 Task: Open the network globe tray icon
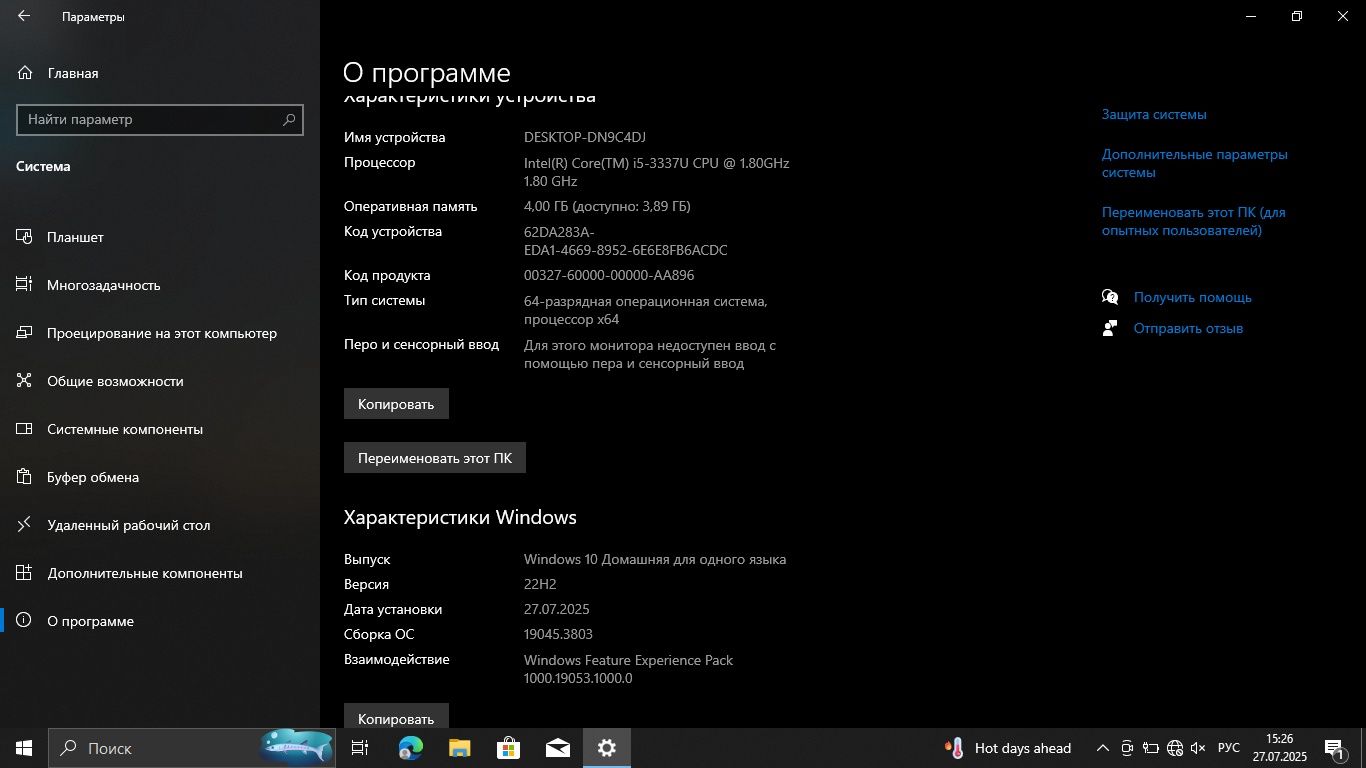pos(1175,748)
